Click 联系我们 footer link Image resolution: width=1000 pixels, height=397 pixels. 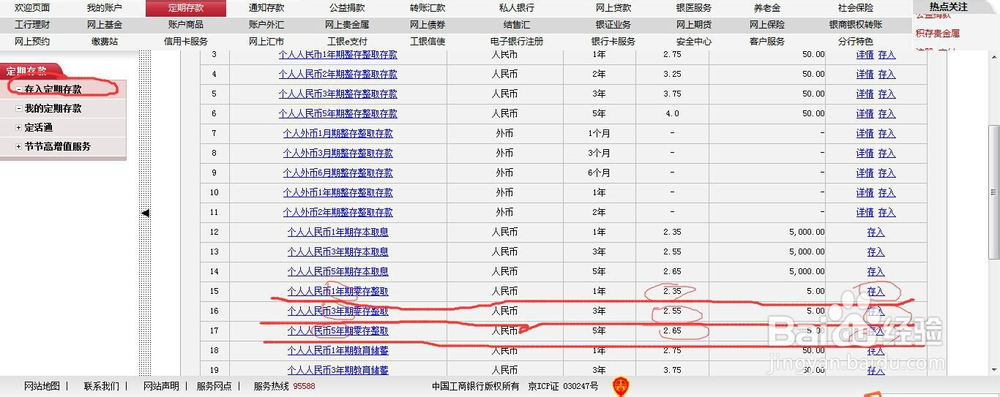101,386
